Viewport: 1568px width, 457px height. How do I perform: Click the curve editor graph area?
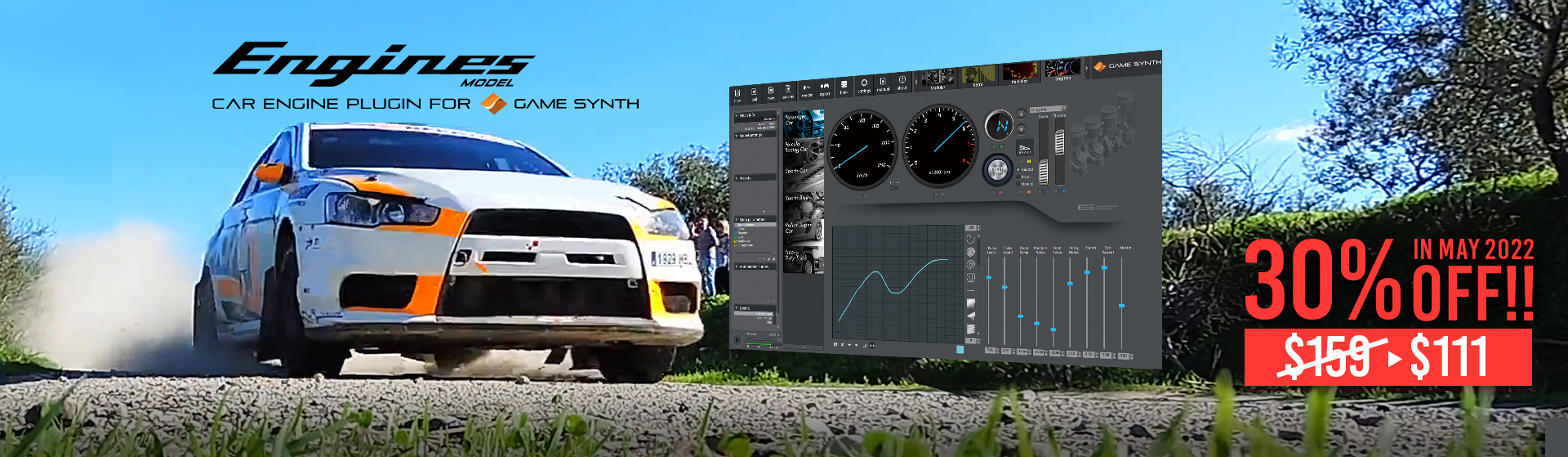click(x=898, y=284)
